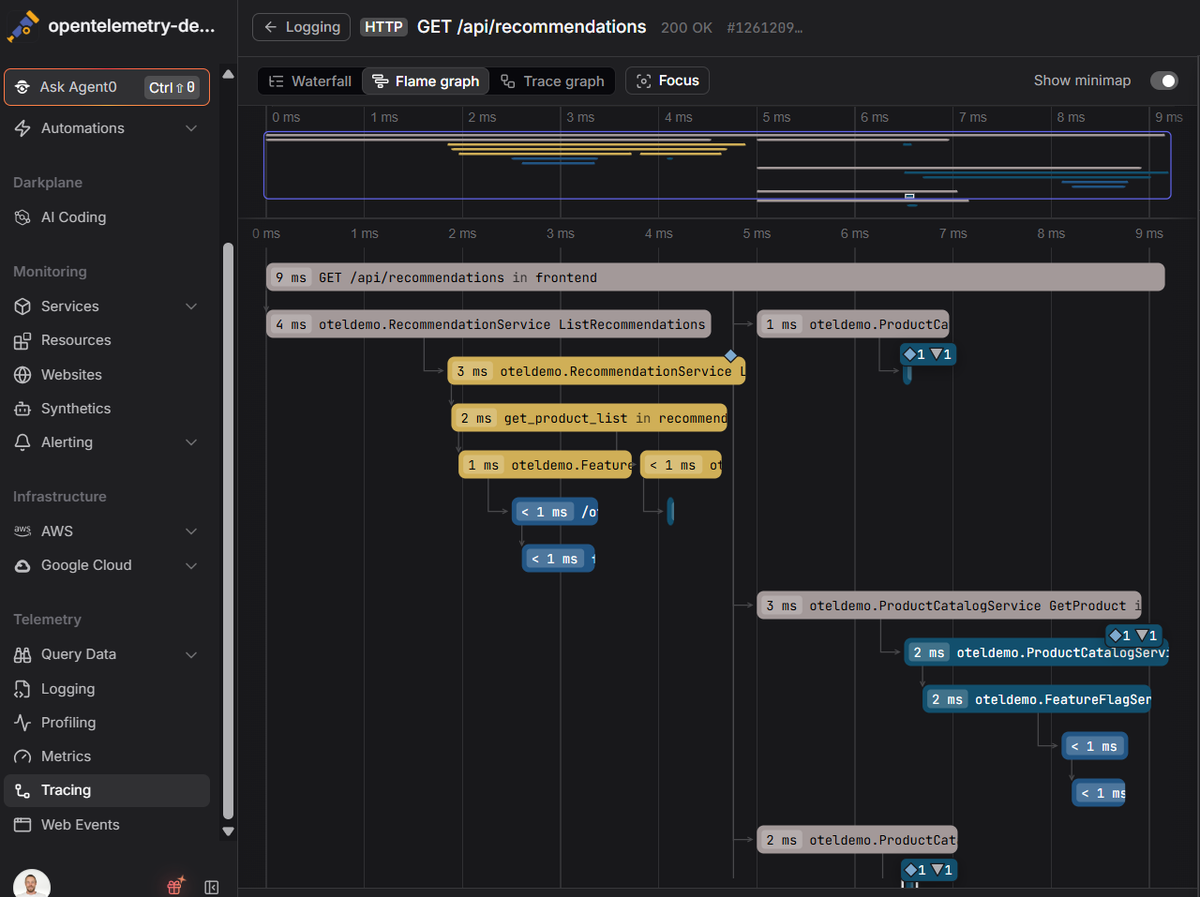Go back to Logging
This screenshot has height=897, width=1200.
[x=302, y=27]
